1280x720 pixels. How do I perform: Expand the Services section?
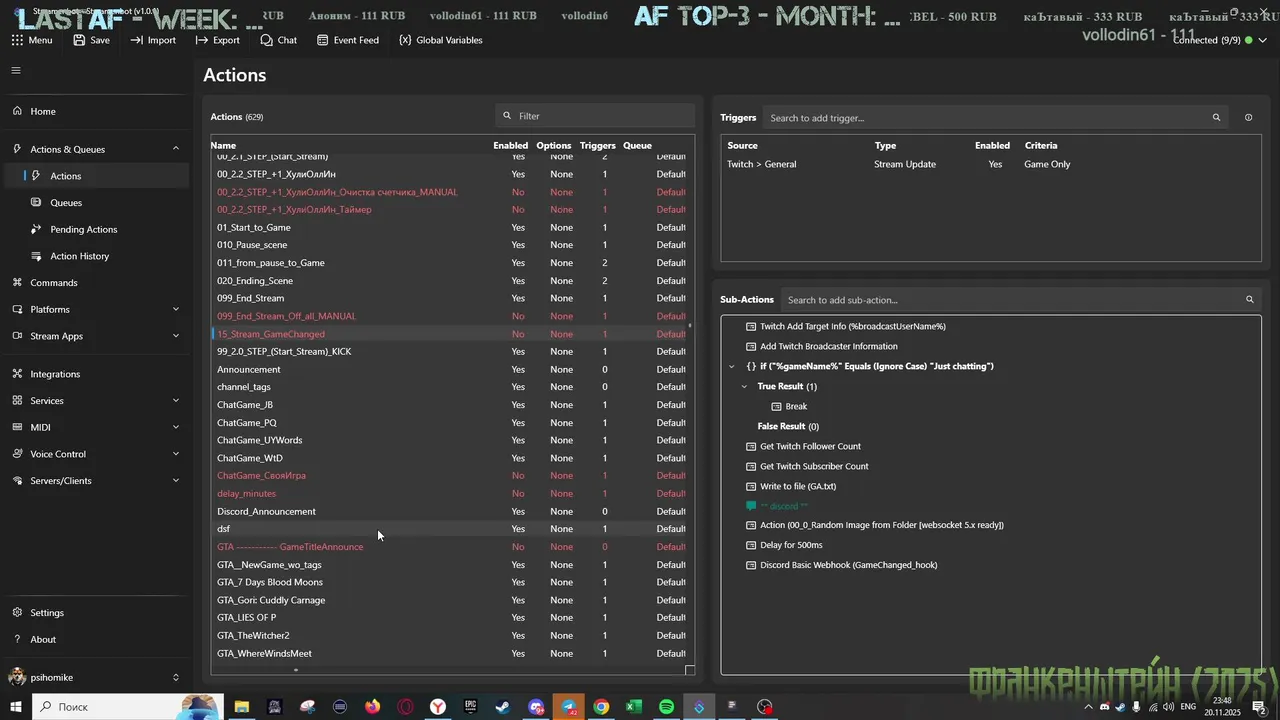tap(176, 400)
